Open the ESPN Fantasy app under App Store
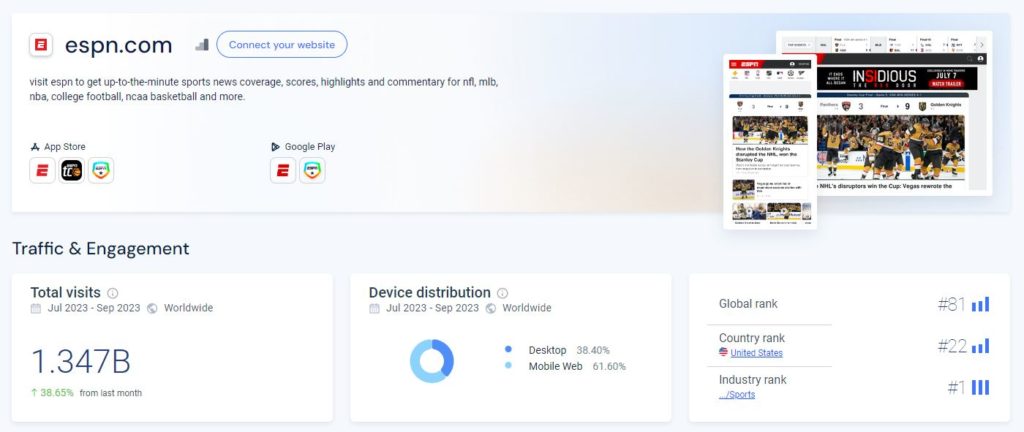 (101, 170)
